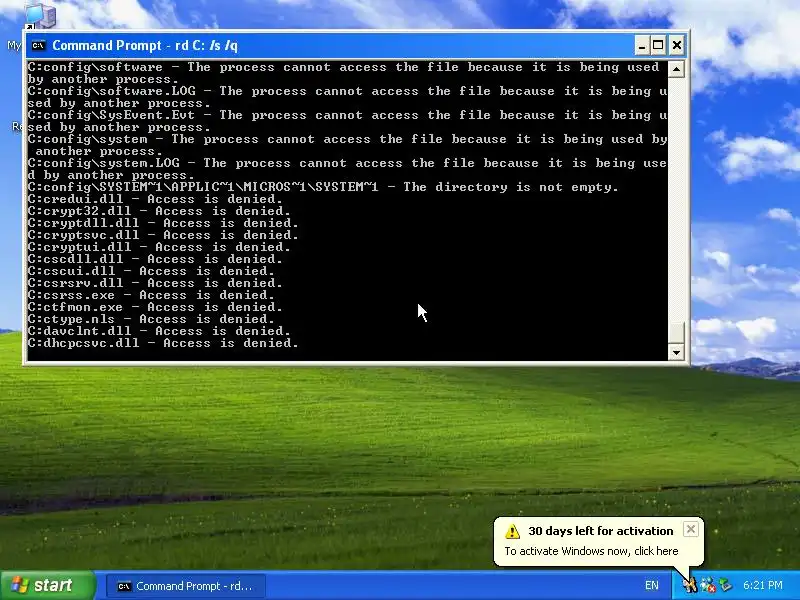Click the 'C:csrsrv.dll' output line
The height and width of the screenshot is (600, 800).
point(155,283)
